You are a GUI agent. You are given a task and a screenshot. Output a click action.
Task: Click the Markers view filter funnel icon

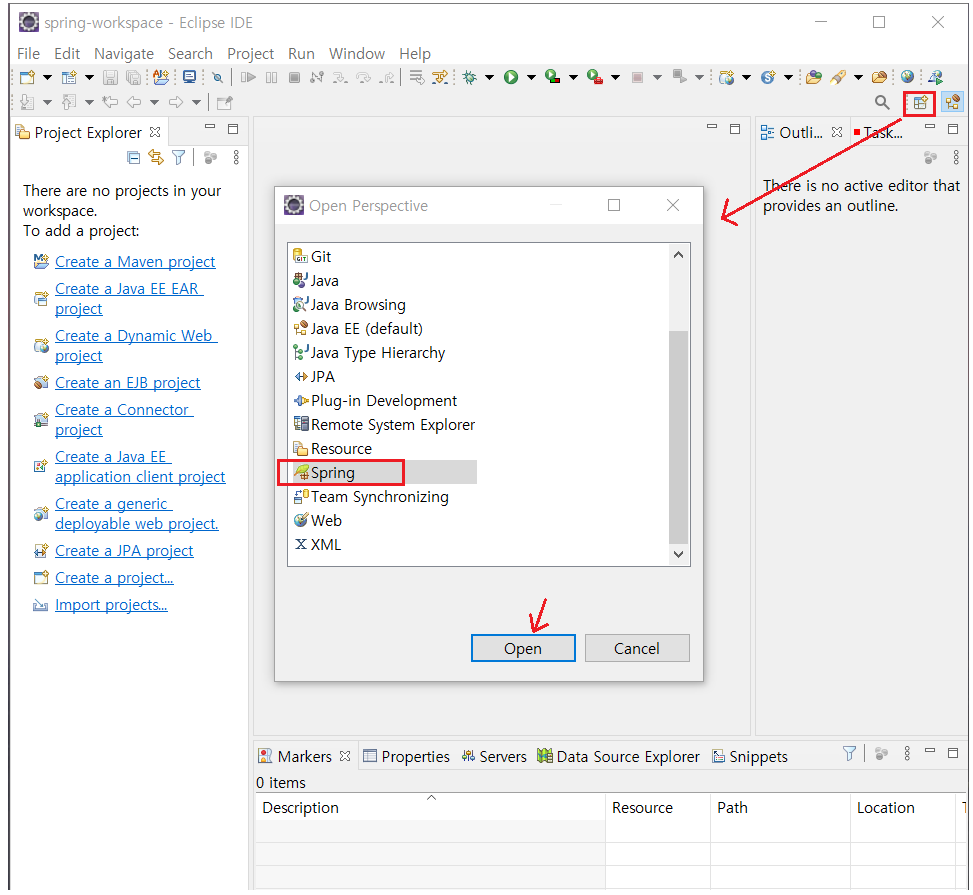click(x=850, y=753)
